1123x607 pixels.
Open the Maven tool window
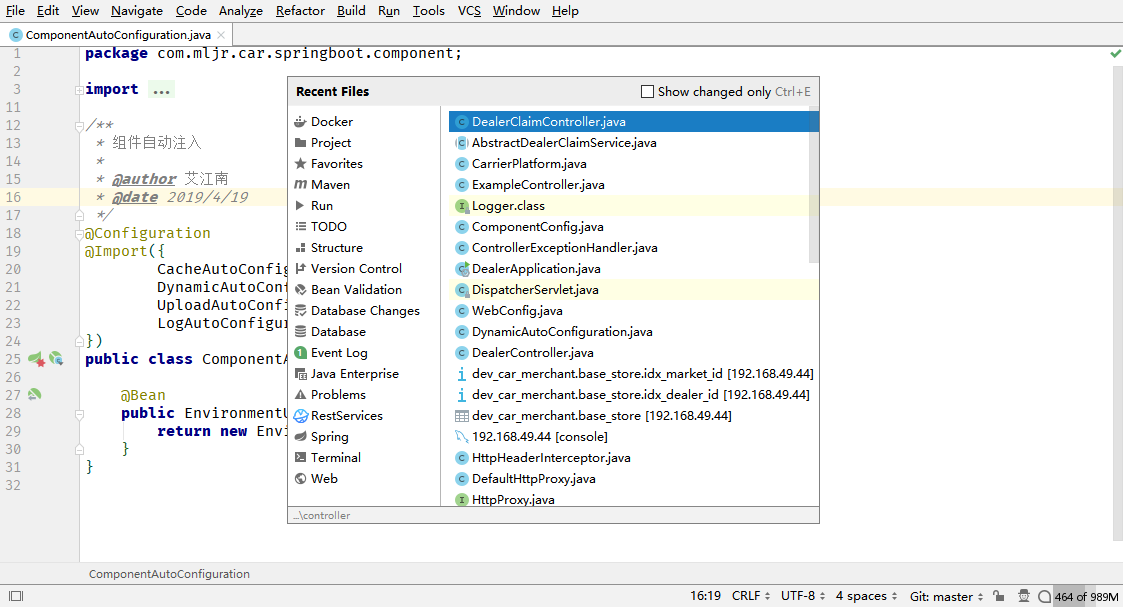click(330, 185)
